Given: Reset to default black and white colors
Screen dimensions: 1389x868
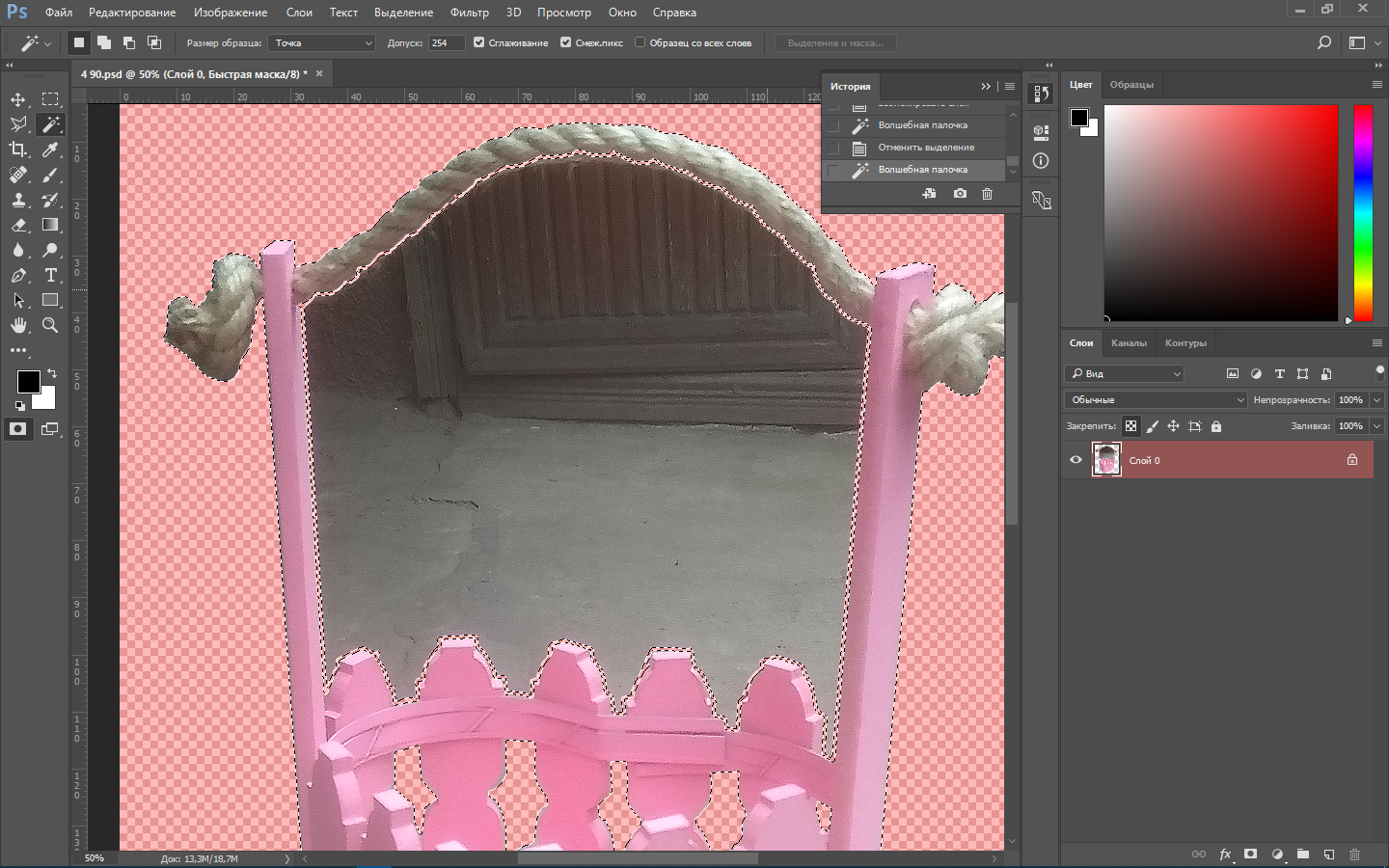Looking at the screenshot, I should coord(20,406).
